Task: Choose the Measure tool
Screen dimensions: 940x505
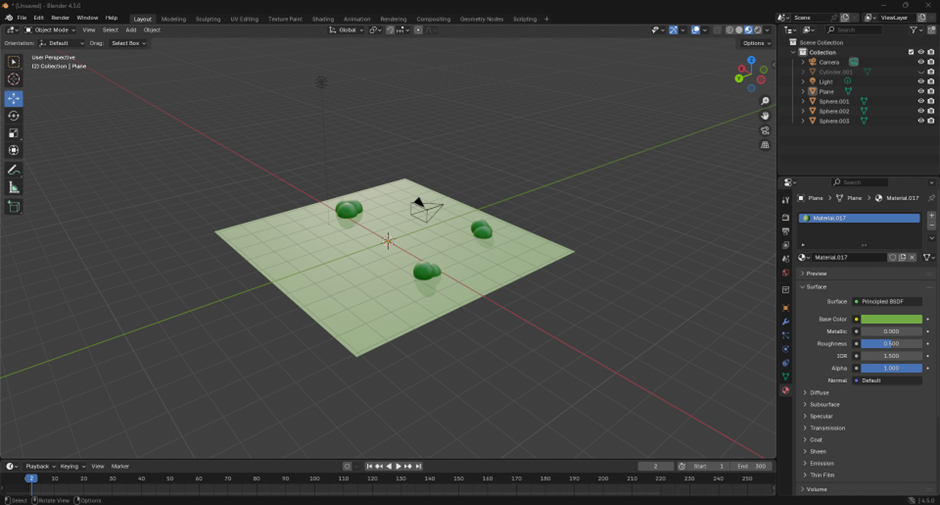Action: click(14, 187)
